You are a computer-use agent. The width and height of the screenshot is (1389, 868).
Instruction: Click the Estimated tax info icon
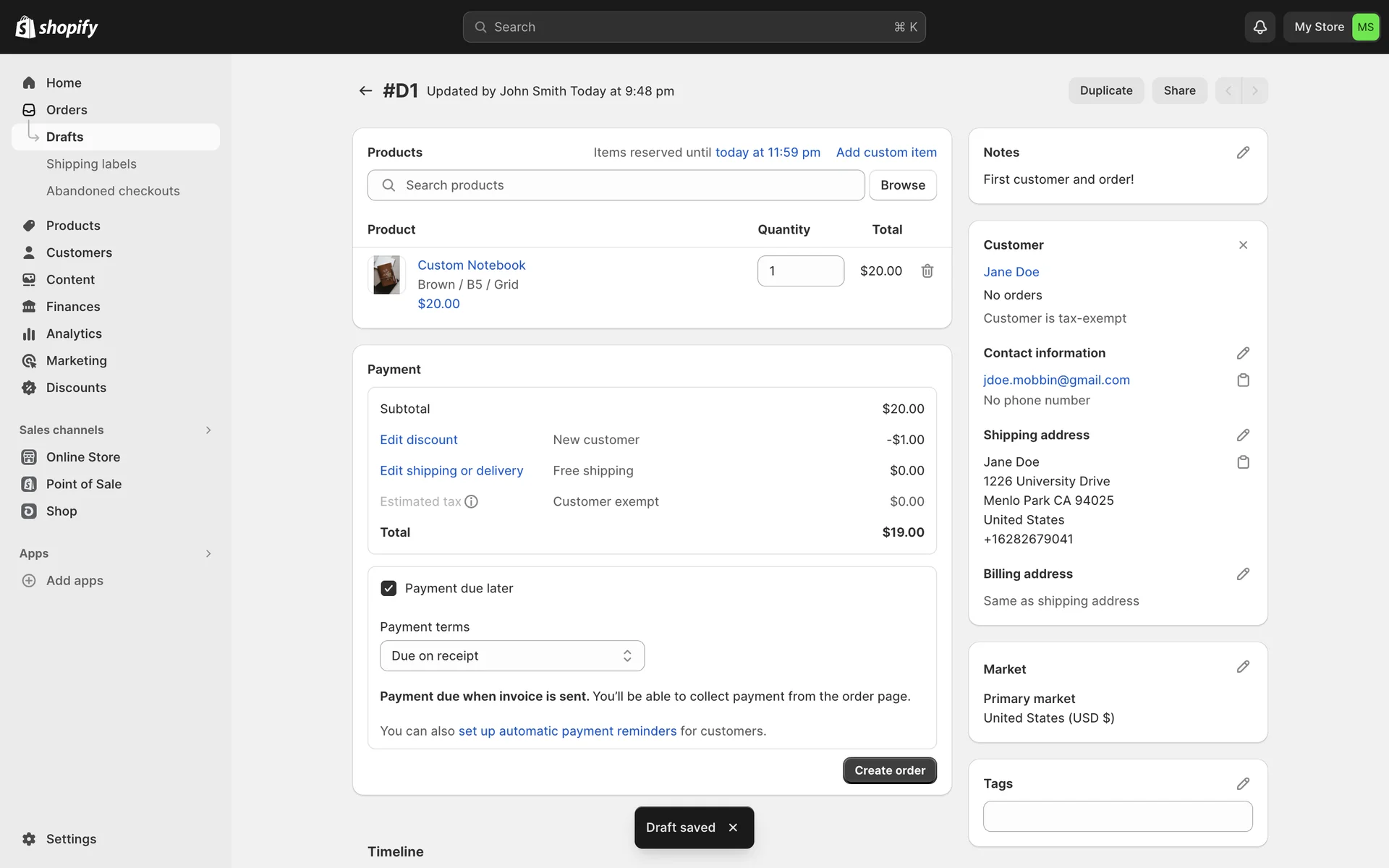(x=471, y=501)
